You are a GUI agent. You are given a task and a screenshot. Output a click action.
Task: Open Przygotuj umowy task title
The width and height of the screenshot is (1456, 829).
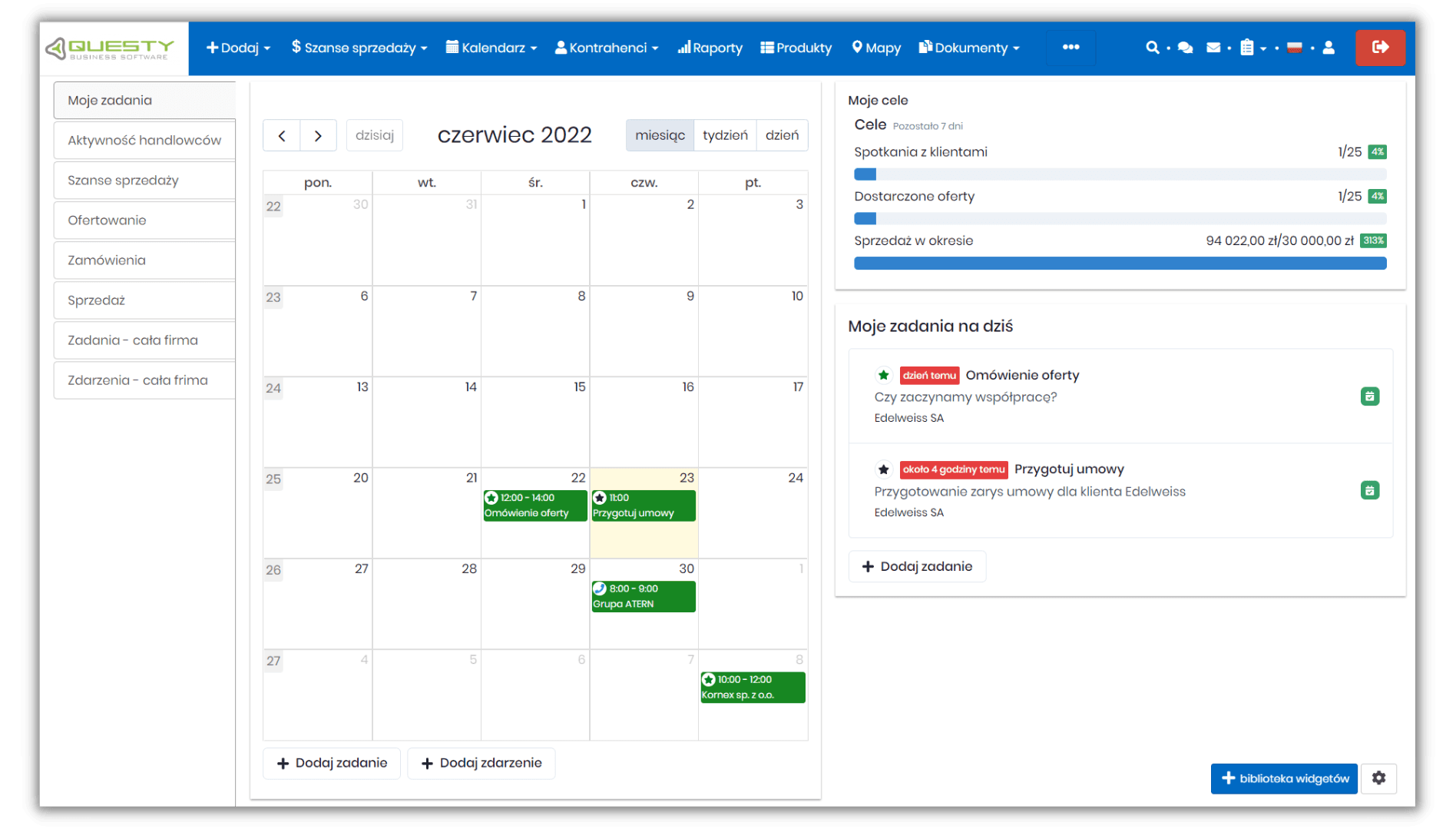point(1069,469)
